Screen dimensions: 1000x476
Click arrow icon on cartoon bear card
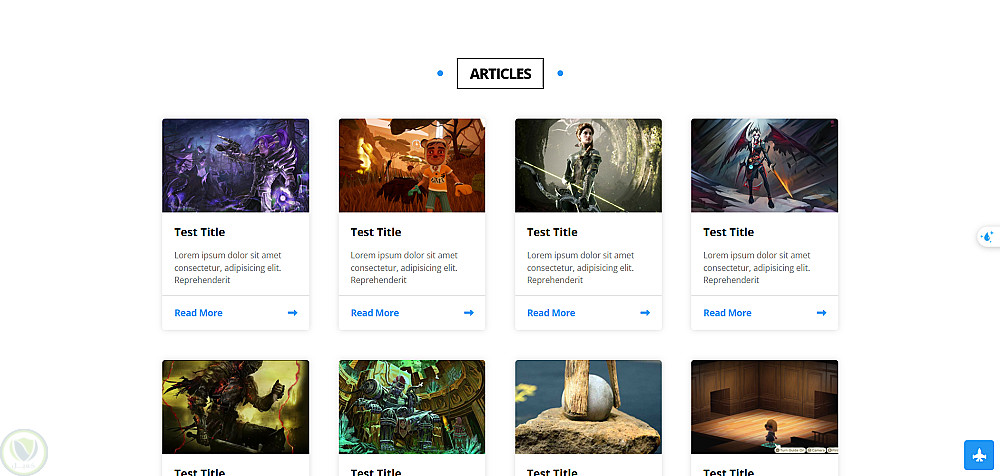coord(469,313)
